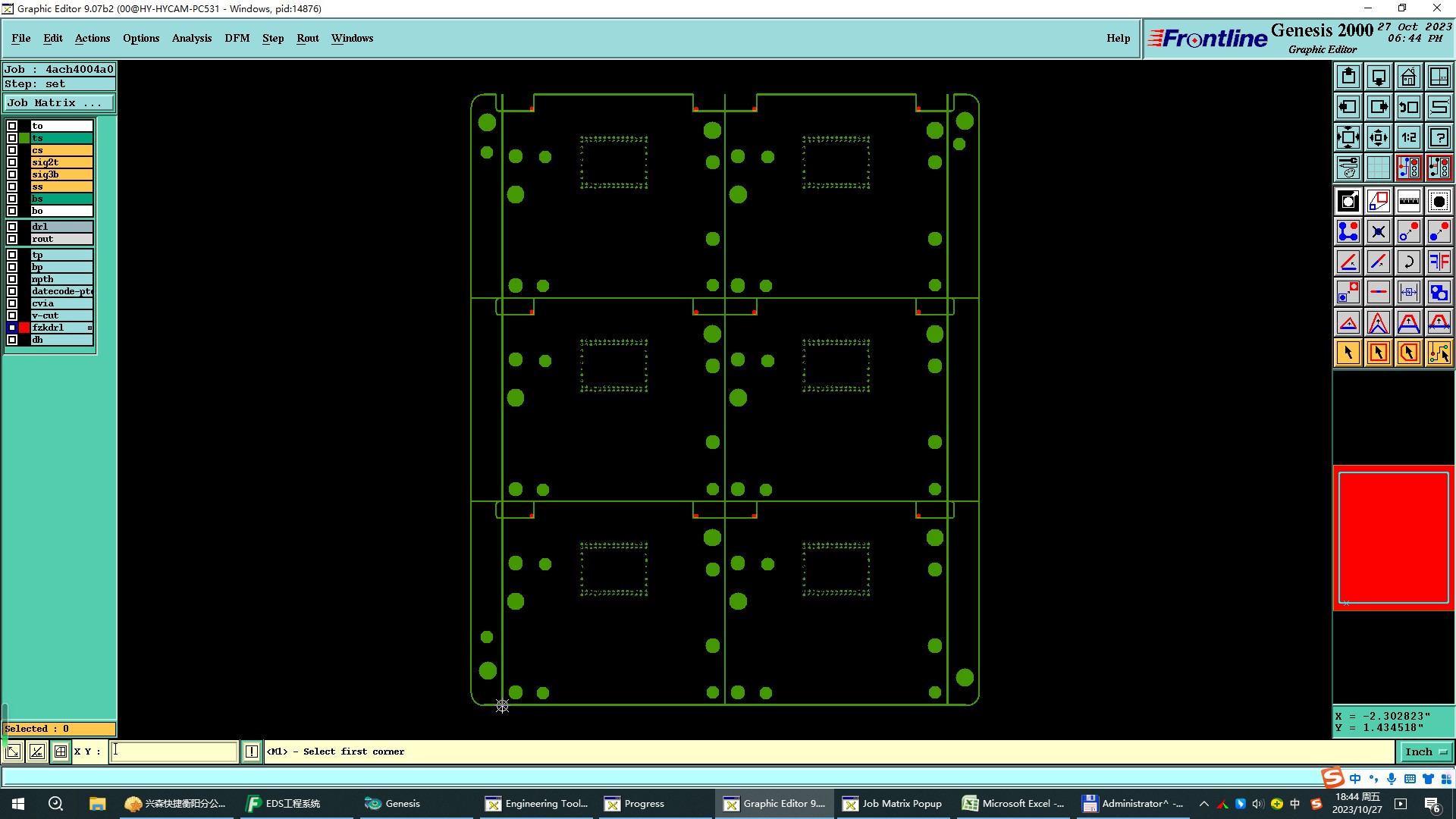Toggle checkbox for the ts layer
The width and height of the screenshot is (1456, 819).
12,138
